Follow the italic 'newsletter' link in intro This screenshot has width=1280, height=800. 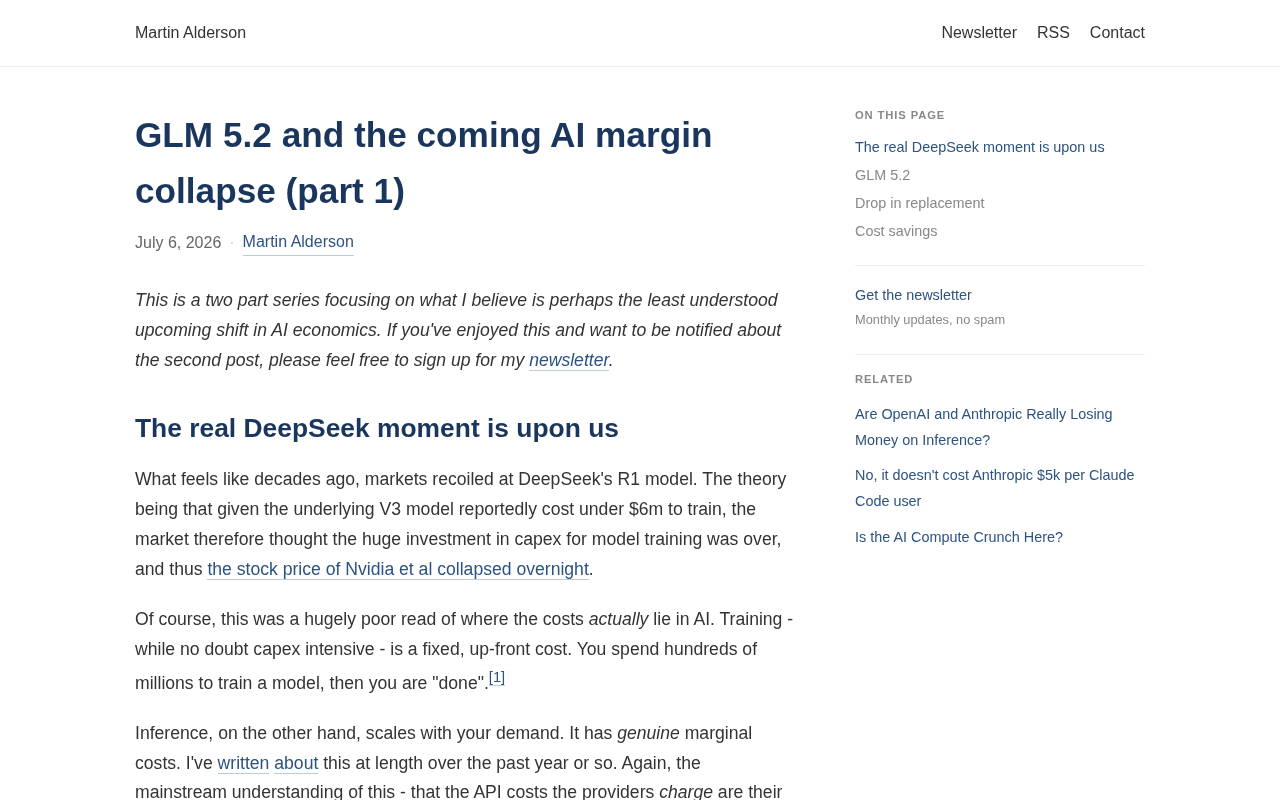click(x=569, y=360)
